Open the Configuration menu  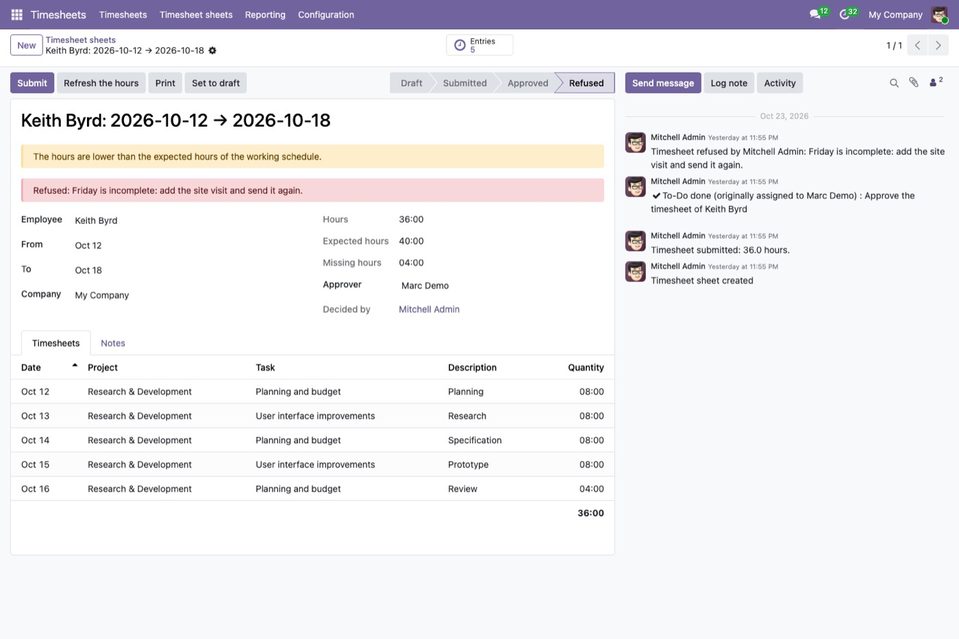point(326,15)
